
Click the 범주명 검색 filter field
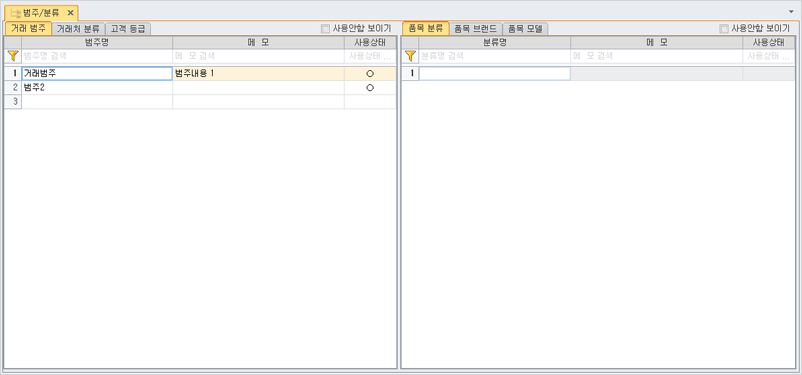coord(97,56)
